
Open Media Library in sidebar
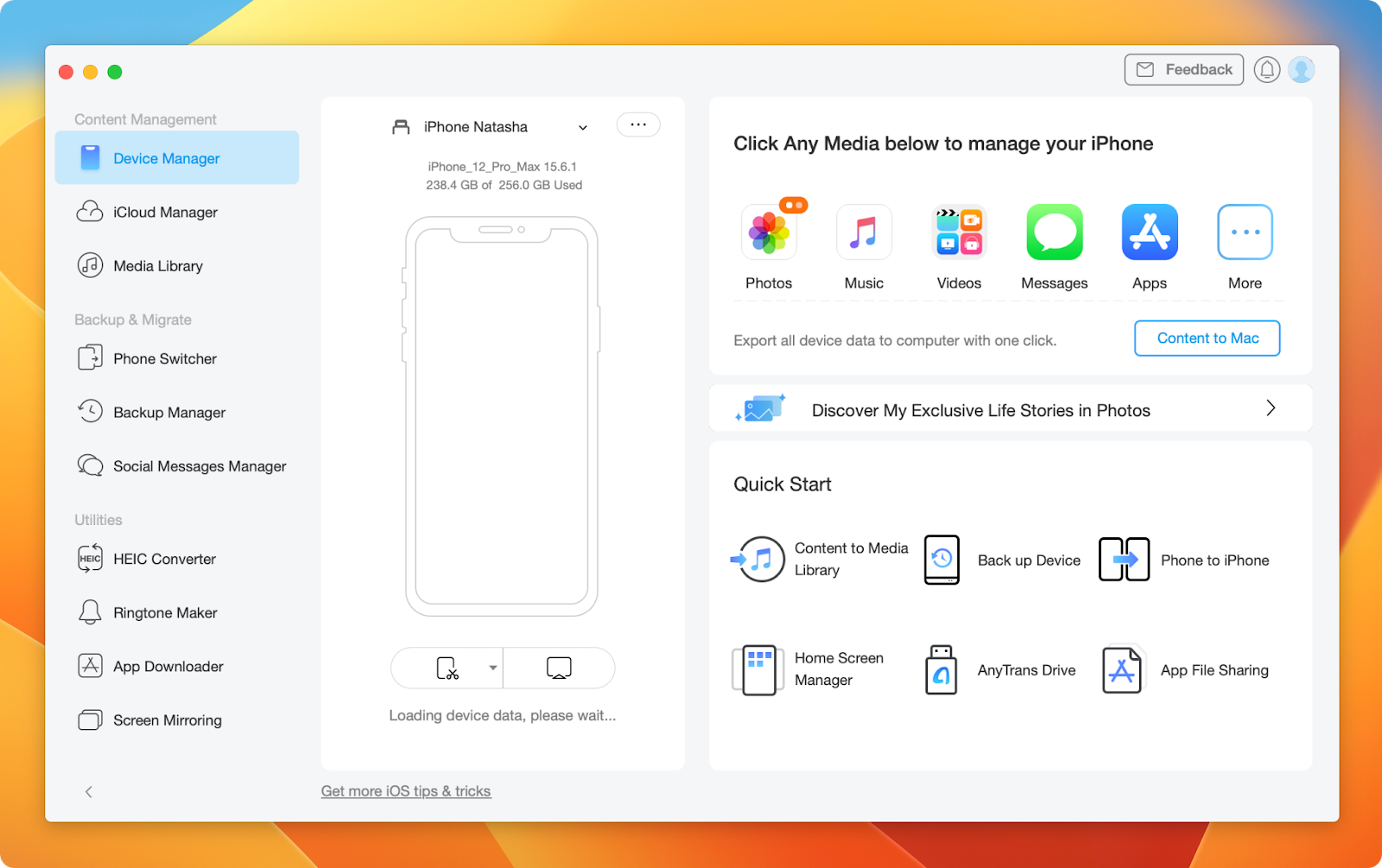point(177,266)
